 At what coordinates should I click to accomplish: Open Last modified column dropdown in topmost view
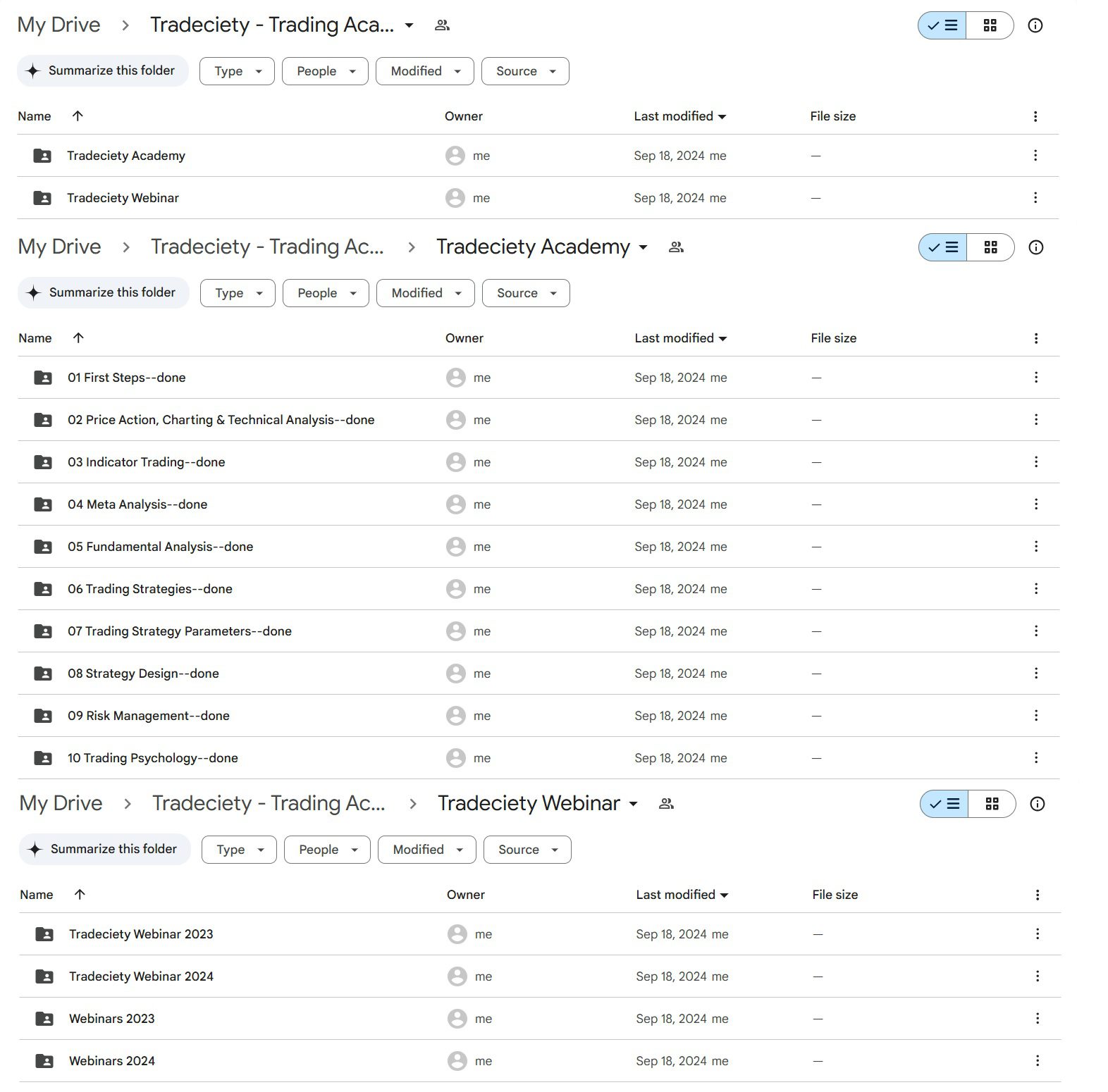(x=722, y=117)
